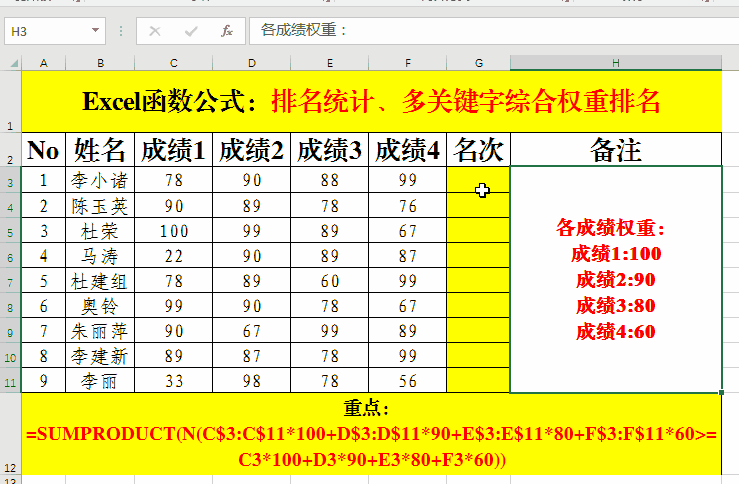Select column C header

pyautogui.click(x=174, y=63)
